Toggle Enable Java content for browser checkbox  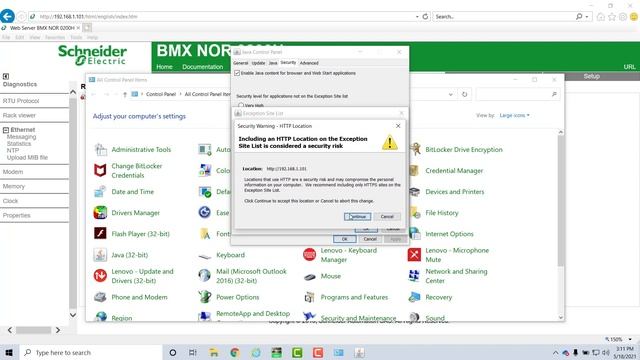pos(237,73)
